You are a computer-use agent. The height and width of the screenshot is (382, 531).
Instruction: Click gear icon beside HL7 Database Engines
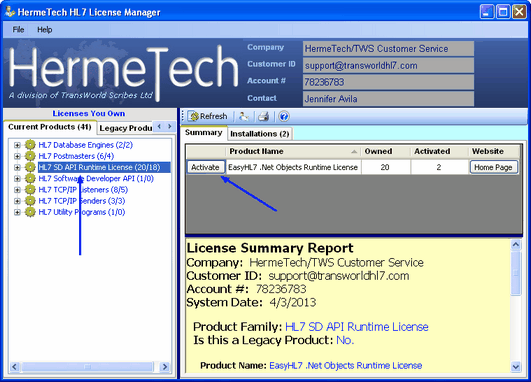pos(30,145)
